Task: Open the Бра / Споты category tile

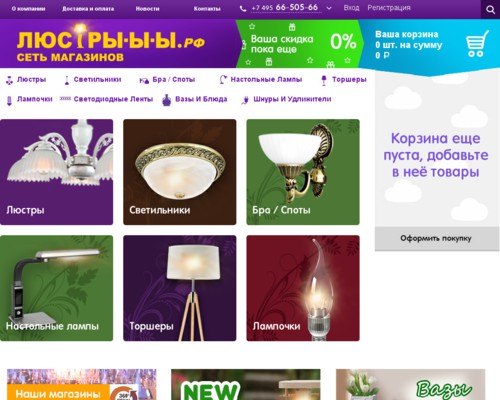Action: (x=303, y=172)
